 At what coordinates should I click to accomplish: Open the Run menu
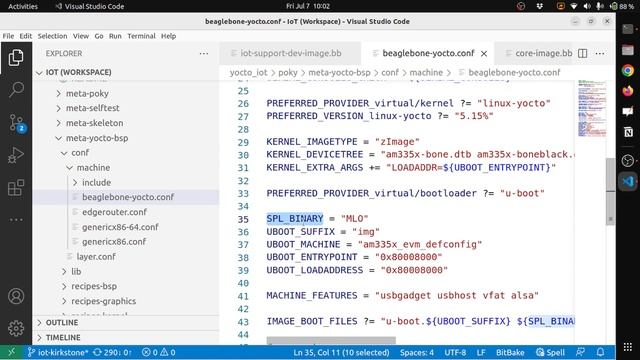(115, 36)
